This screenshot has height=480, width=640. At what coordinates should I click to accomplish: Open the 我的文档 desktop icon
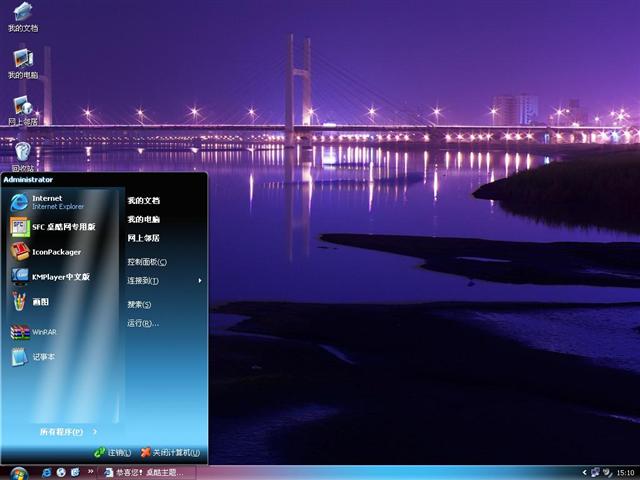(22, 14)
